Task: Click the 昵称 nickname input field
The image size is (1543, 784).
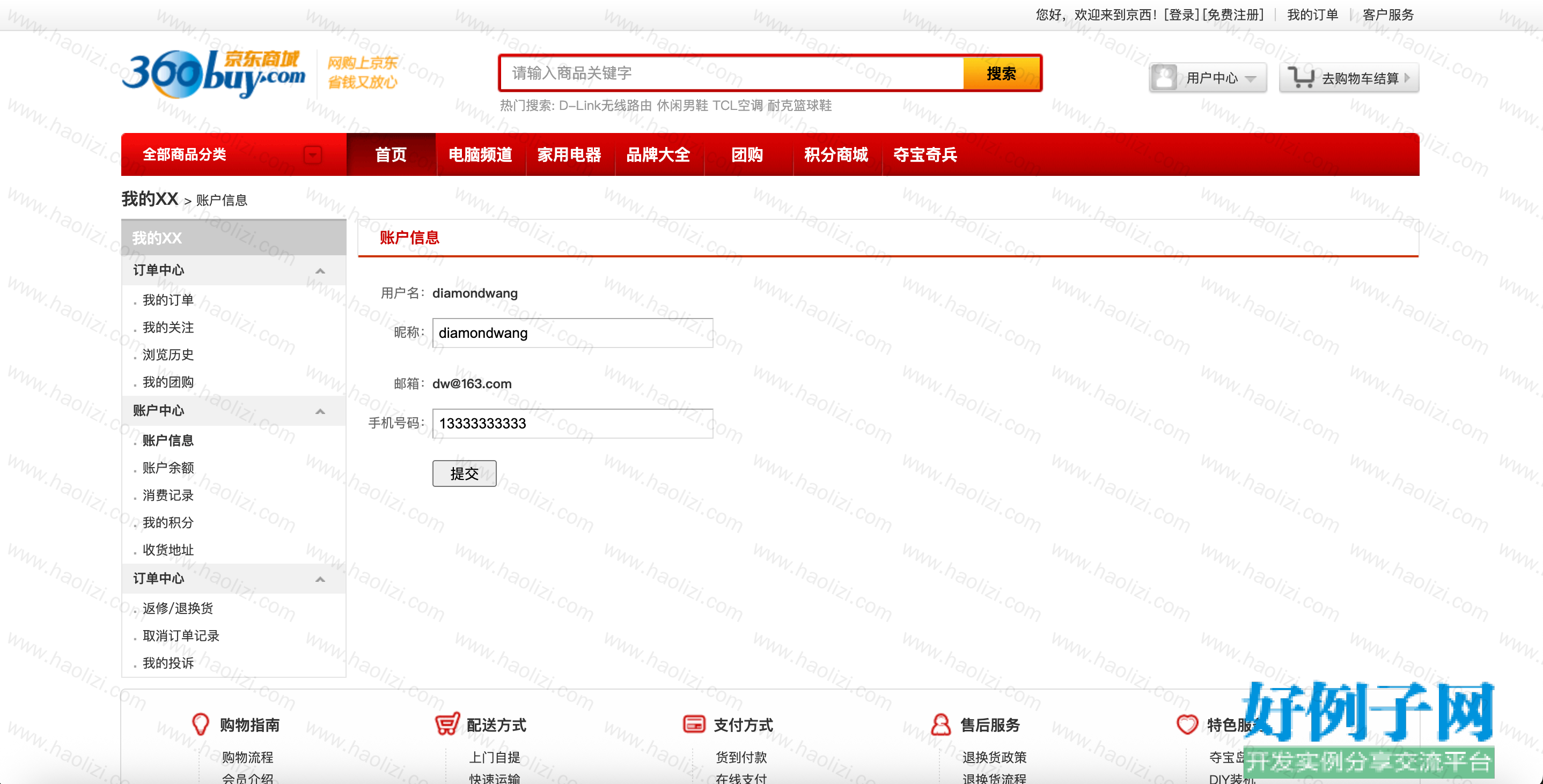Action: click(x=572, y=332)
